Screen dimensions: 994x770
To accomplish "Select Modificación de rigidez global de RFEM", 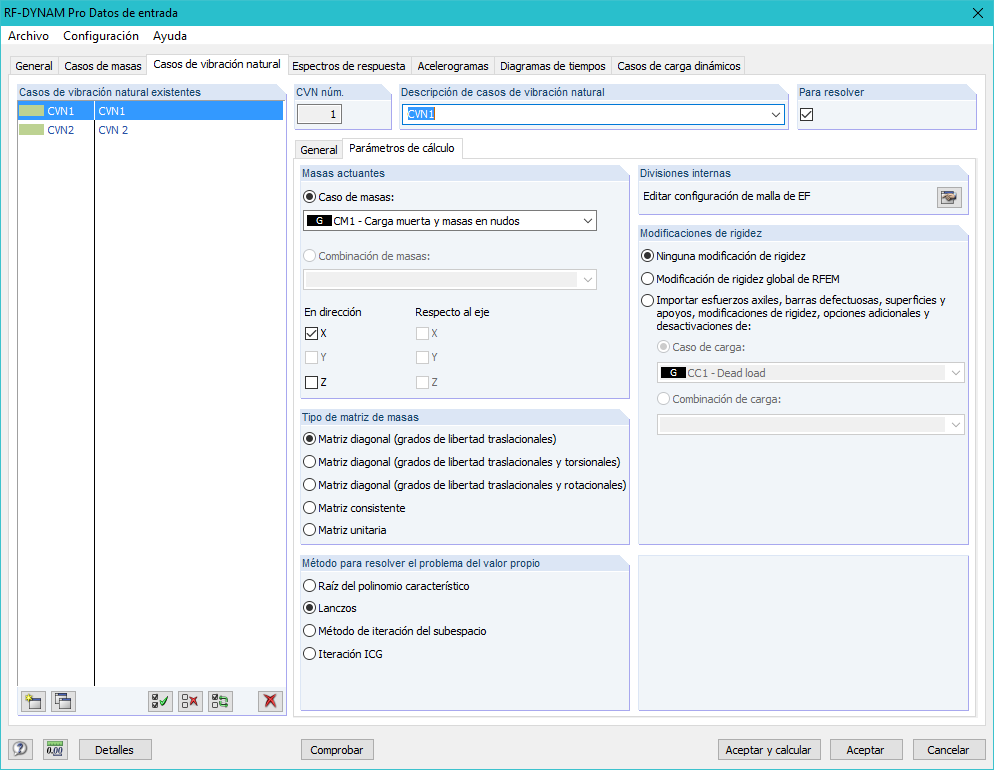I will click(647, 279).
